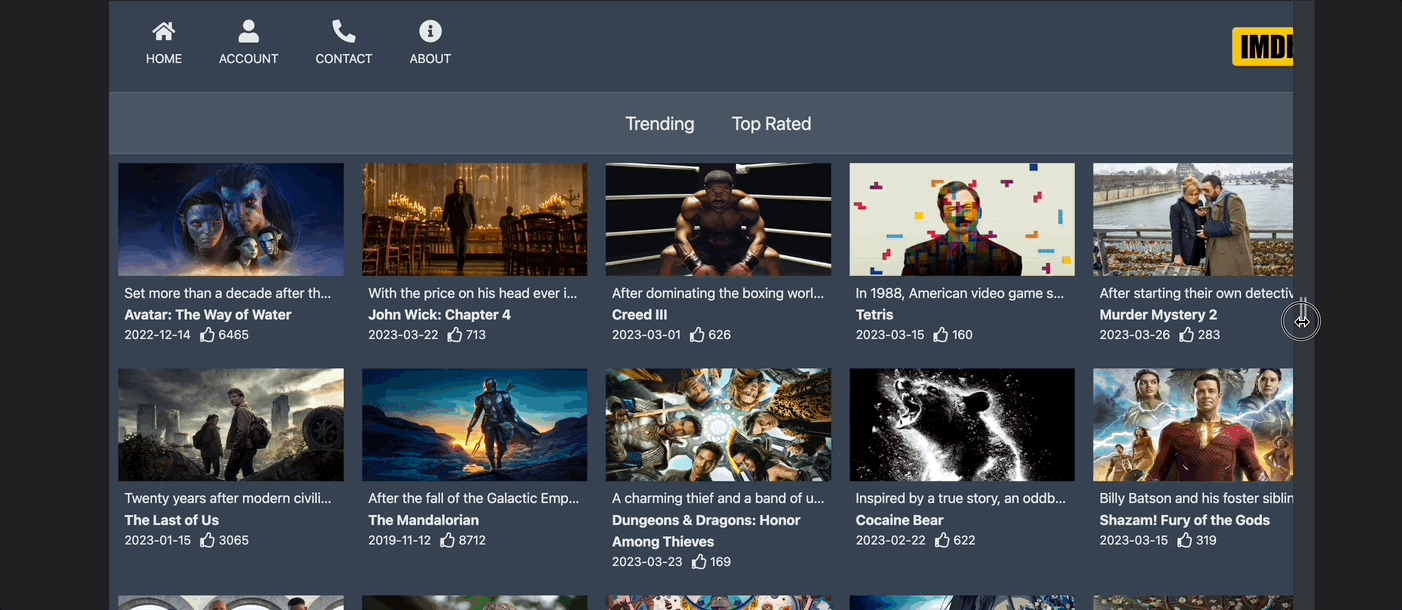Go to the Home page icon
Viewport: 1402px width, 610px height.
[x=164, y=31]
